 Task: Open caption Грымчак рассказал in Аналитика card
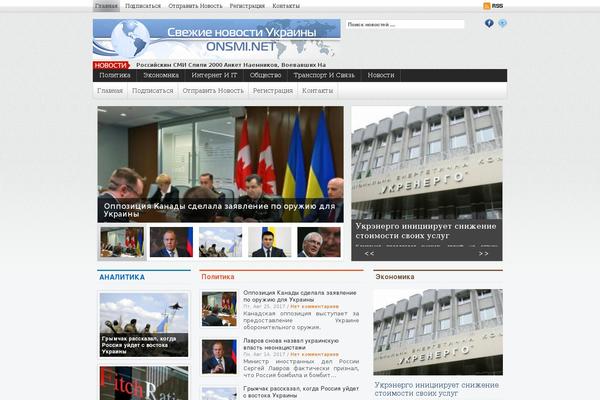[x=139, y=345]
